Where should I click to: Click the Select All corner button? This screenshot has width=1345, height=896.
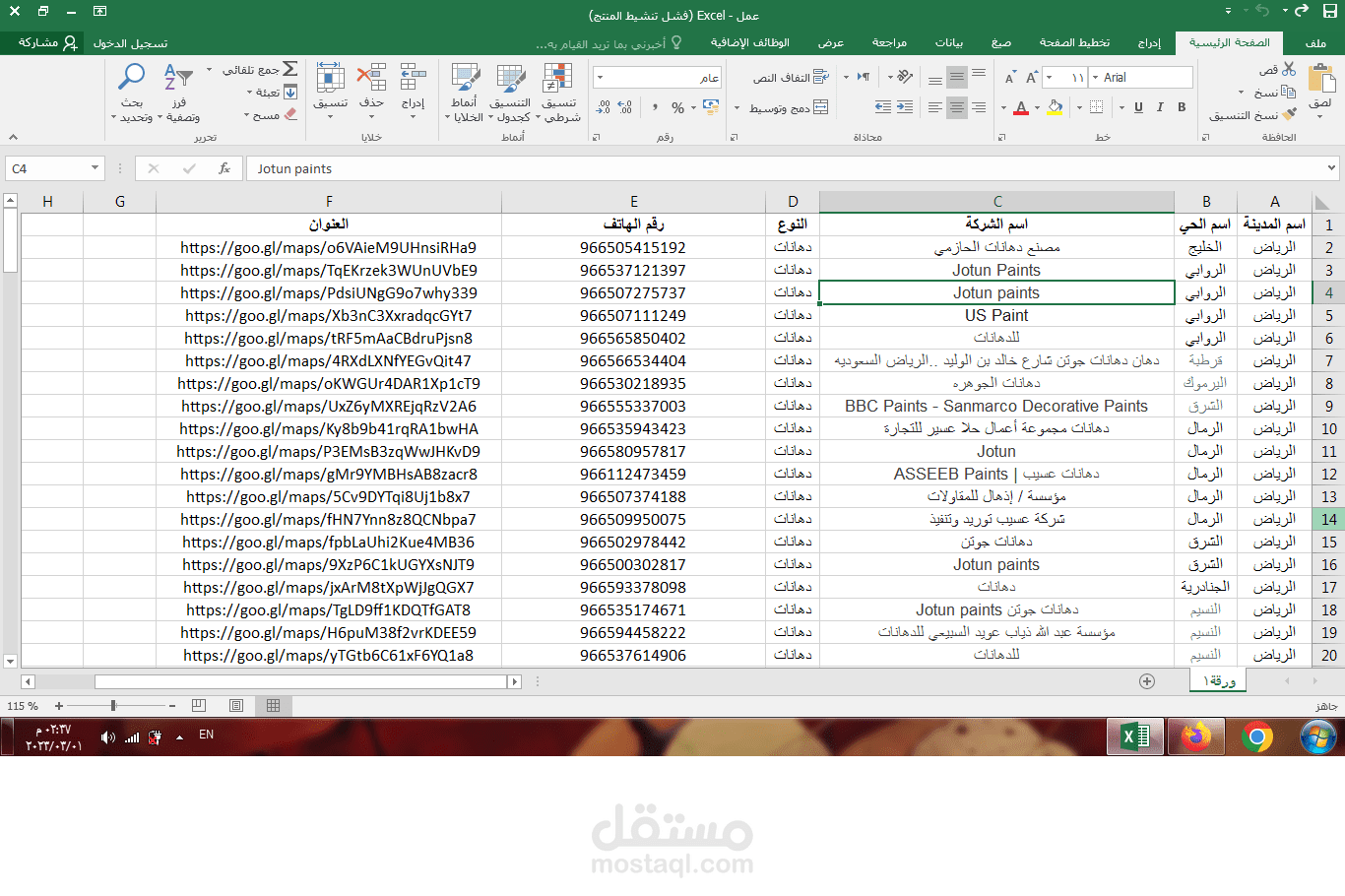tap(1323, 202)
